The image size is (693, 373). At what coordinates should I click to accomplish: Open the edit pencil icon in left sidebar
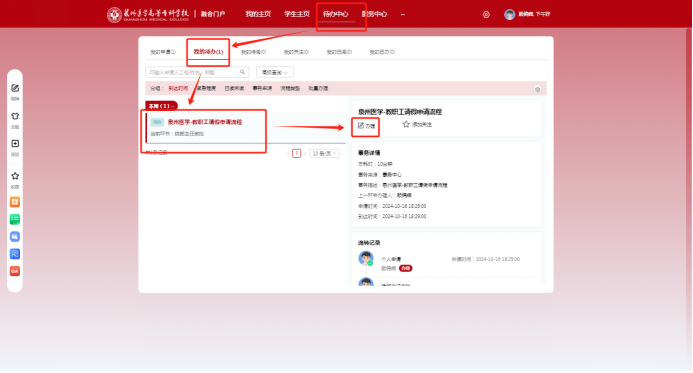15,88
